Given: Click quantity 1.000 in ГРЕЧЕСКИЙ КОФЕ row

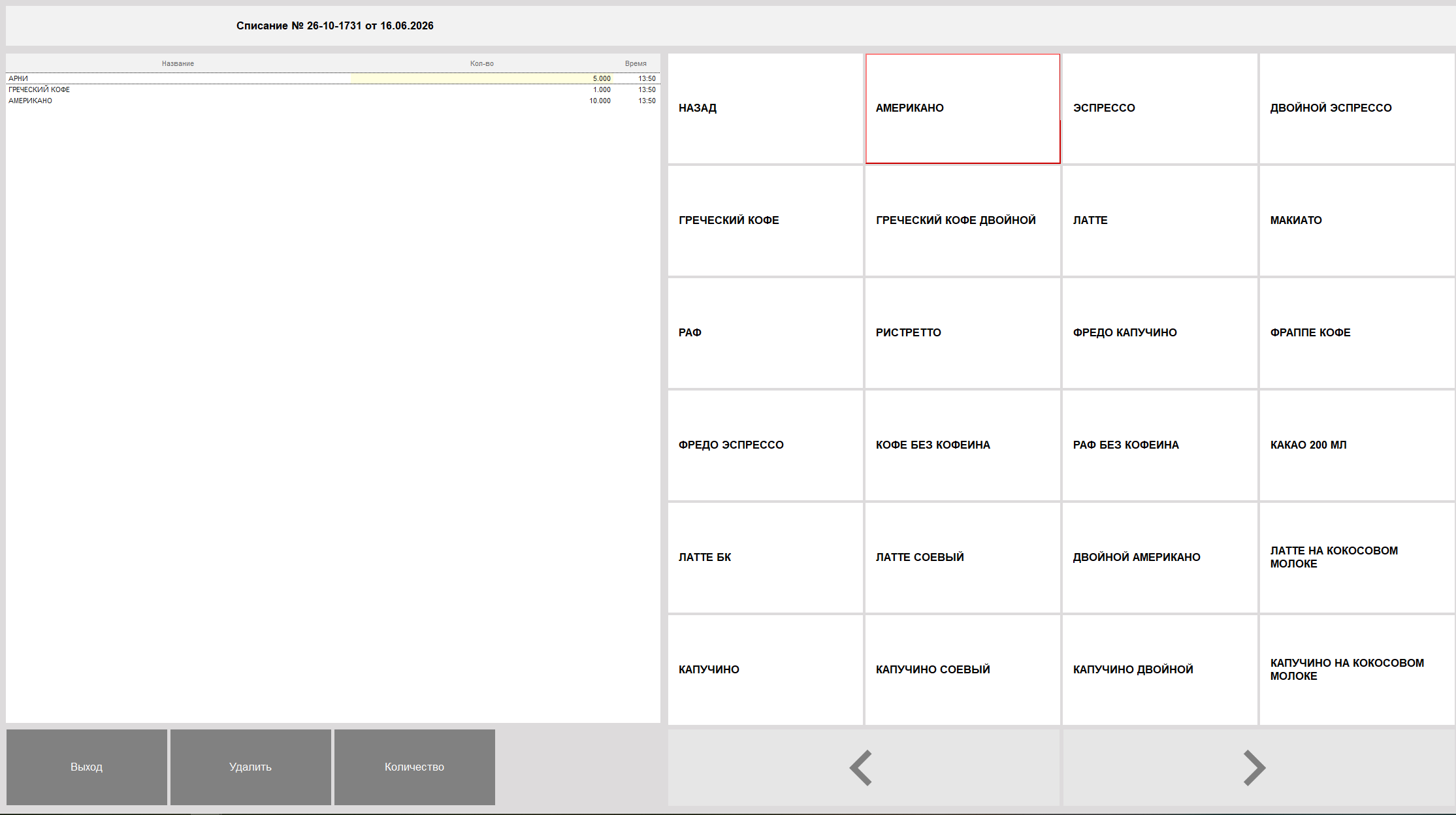Looking at the screenshot, I should point(602,89).
